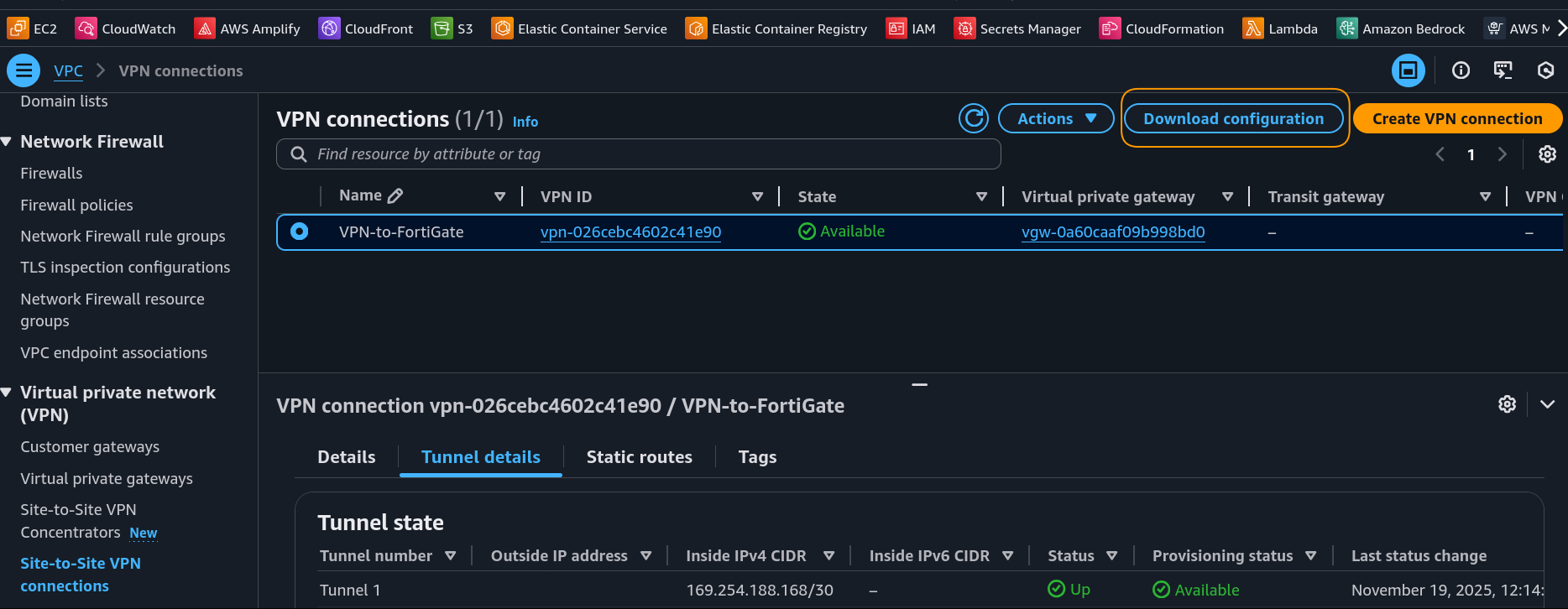The image size is (1568, 609).
Task: Open table preferences gear icon
Action: point(1547,154)
